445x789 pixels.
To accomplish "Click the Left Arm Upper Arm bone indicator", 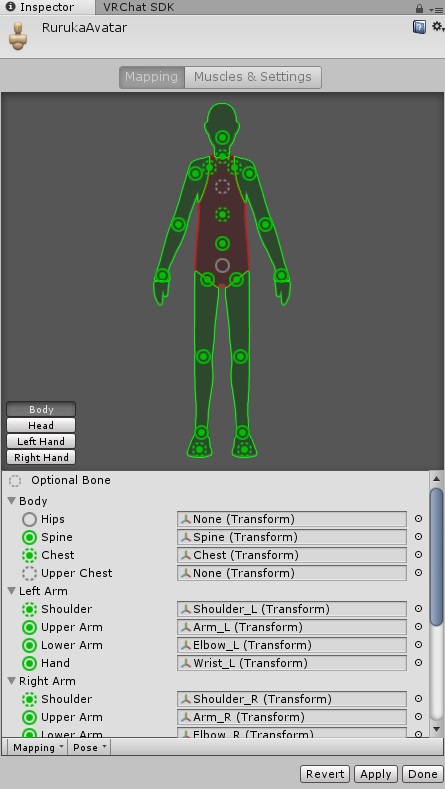I will tap(30, 627).
